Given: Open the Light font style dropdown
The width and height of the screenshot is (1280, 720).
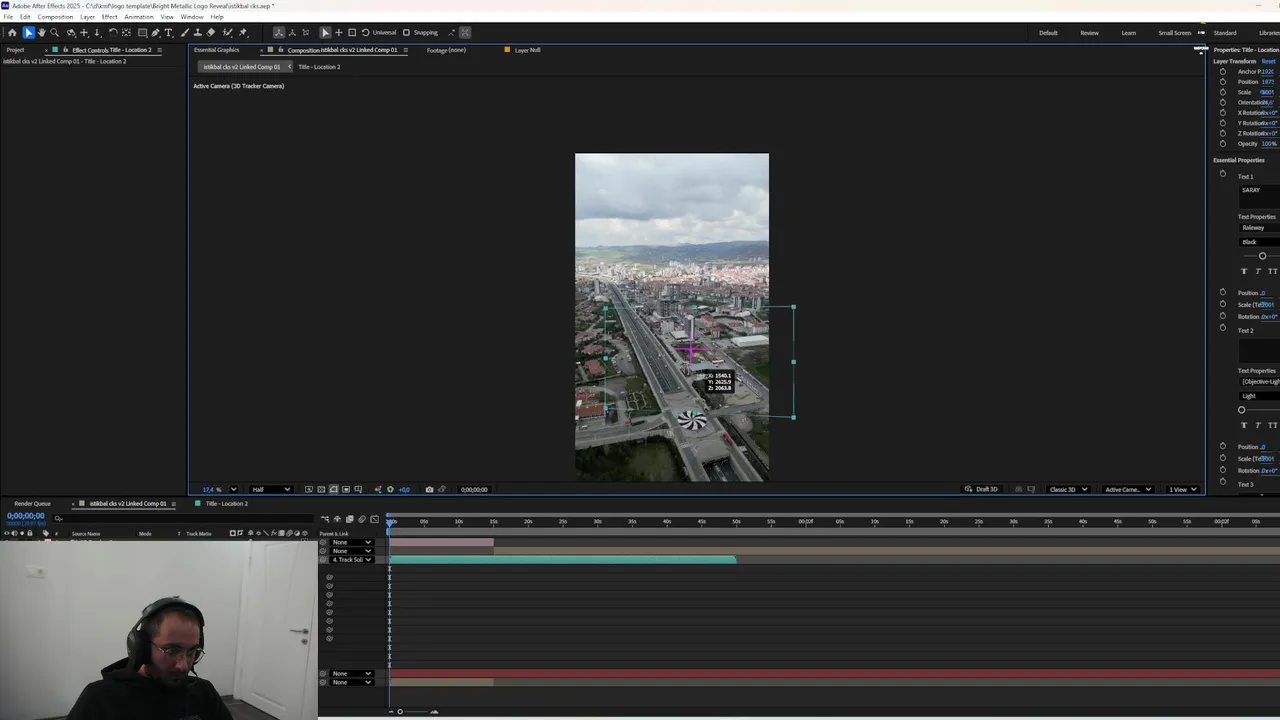Looking at the screenshot, I should click(x=1260, y=396).
